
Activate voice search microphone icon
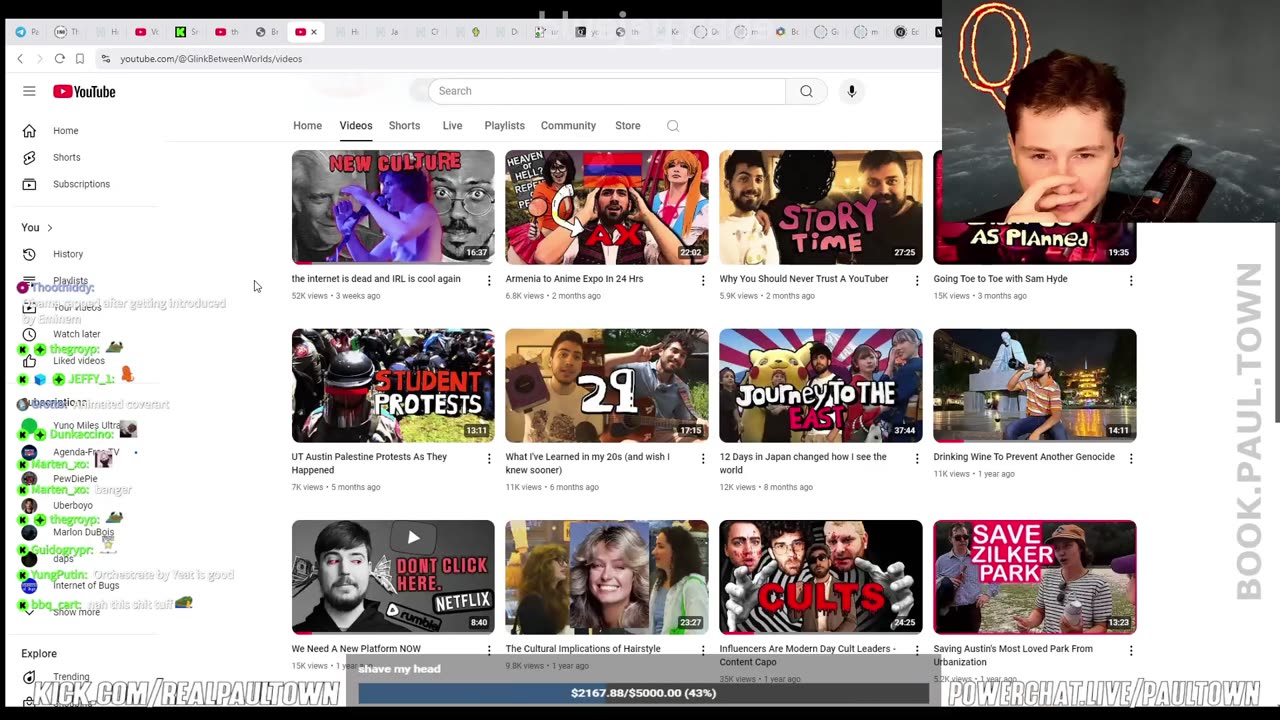pos(852,91)
